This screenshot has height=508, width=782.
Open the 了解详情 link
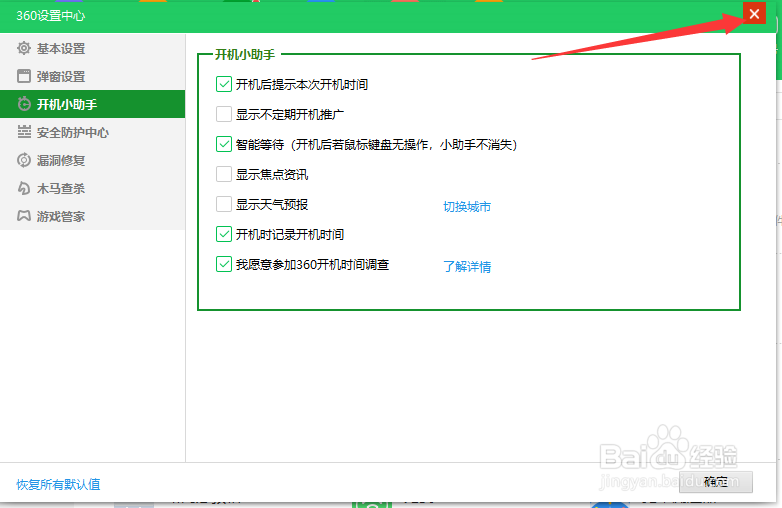click(467, 266)
